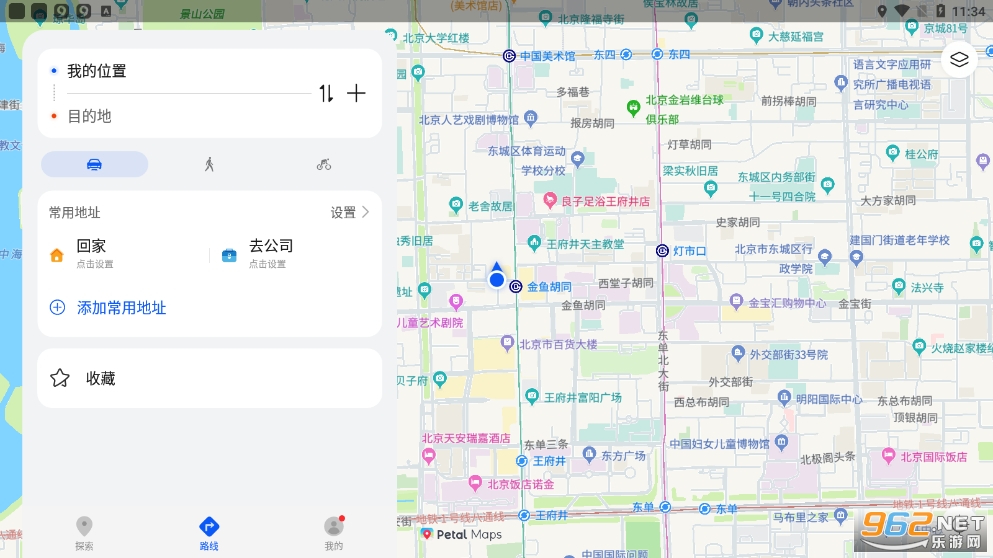This screenshot has height=558, width=993.
Task: Select cycling mode bicycle icon
Action: (x=324, y=164)
